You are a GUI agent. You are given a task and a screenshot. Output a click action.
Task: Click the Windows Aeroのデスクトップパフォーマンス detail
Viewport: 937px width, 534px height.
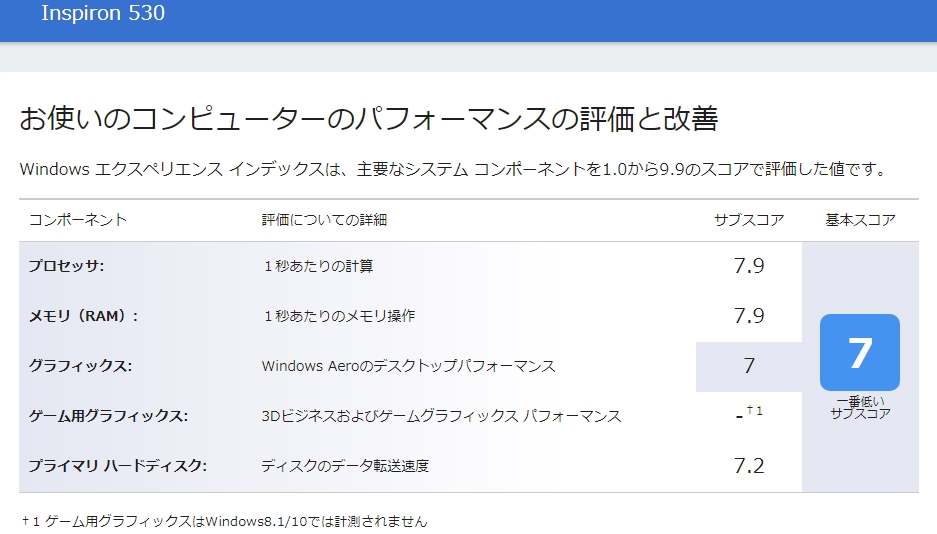[409, 366]
